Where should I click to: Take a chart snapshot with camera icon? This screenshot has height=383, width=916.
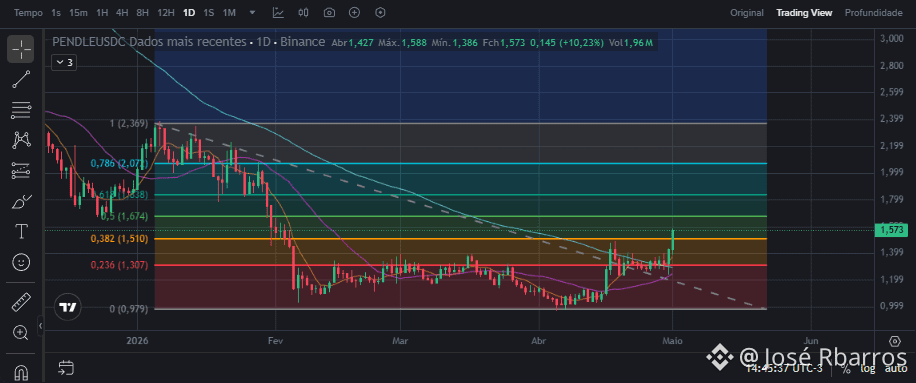(x=329, y=12)
